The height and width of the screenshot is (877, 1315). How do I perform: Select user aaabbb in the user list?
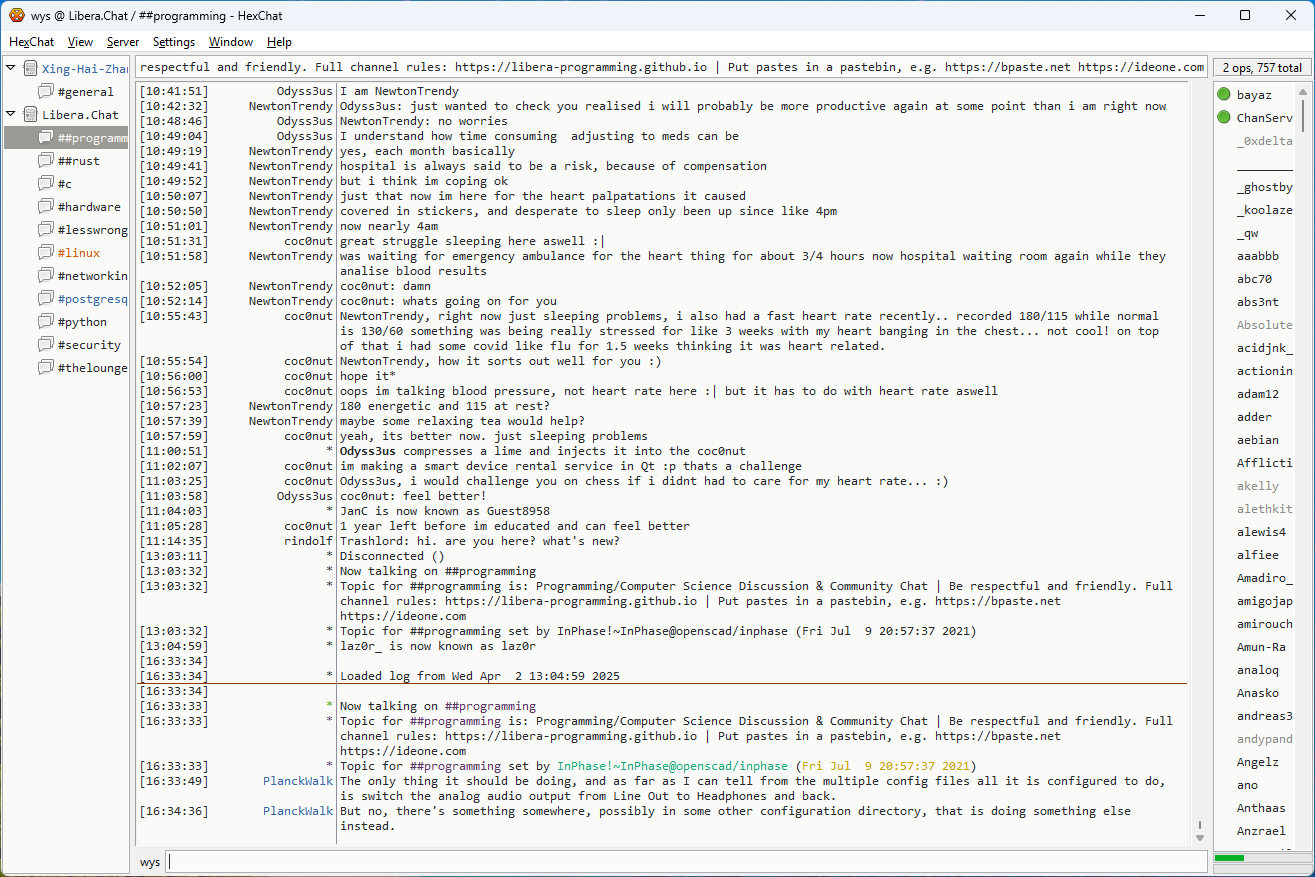point(1257,256)
